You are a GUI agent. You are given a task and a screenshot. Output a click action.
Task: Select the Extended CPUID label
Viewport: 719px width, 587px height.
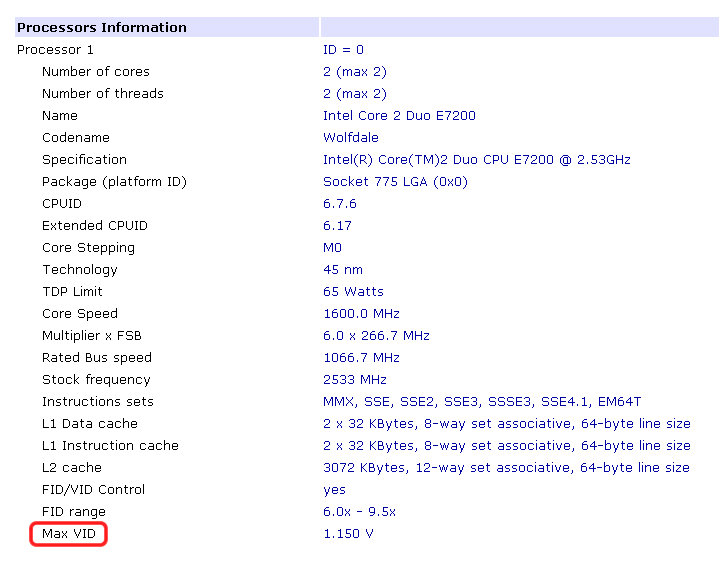coord(95,226)
